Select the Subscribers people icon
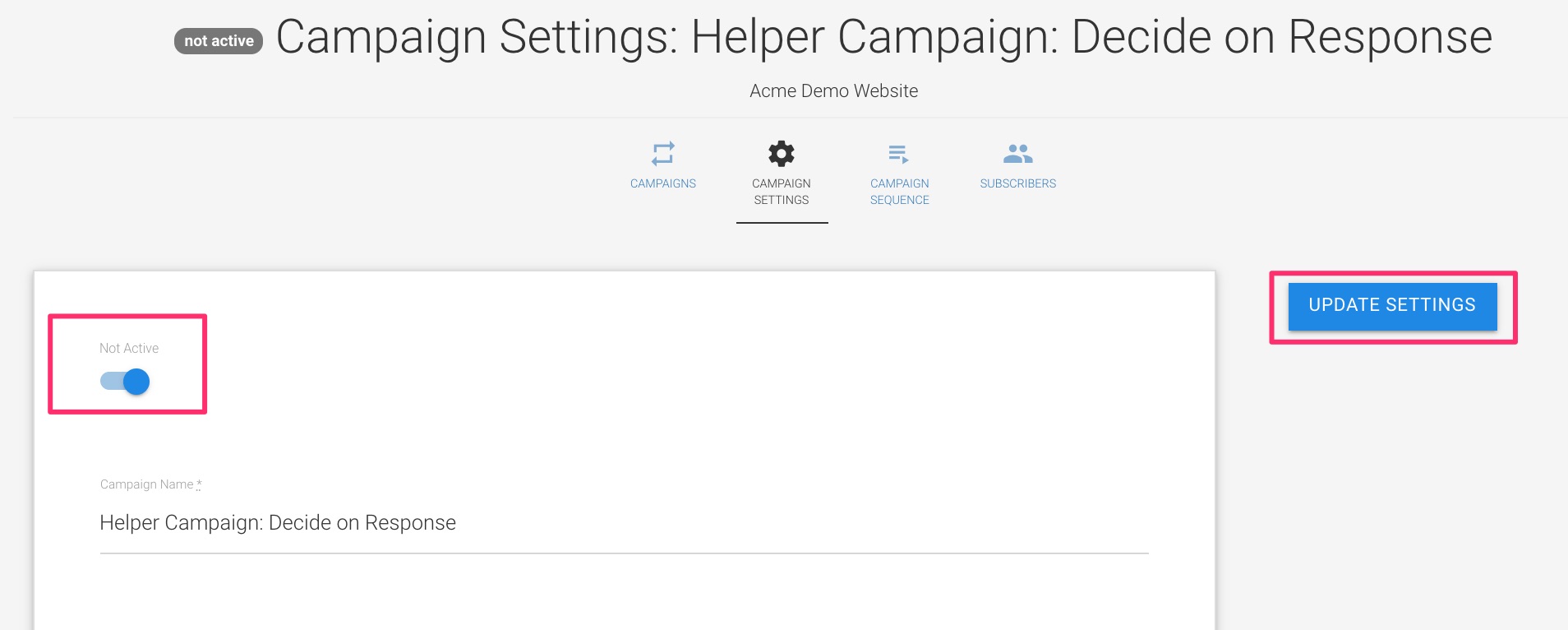 point(1017,153)
